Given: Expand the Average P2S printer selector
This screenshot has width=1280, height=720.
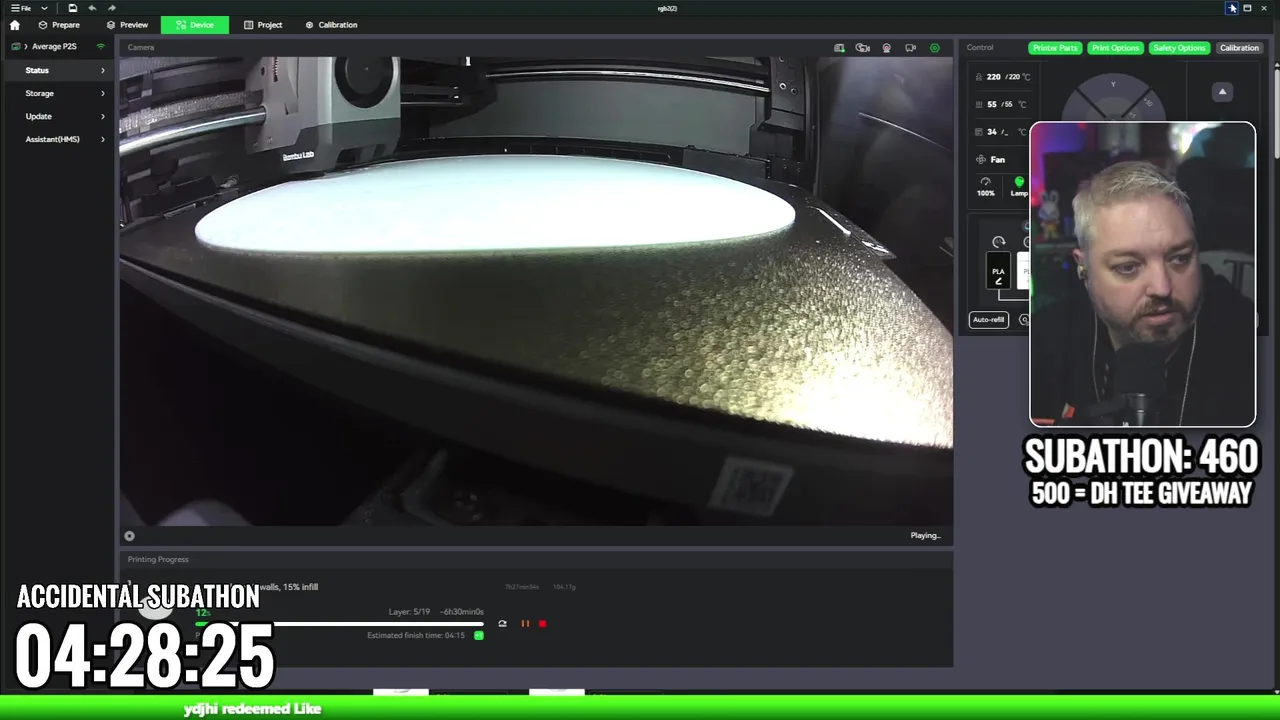Looking at the screenshot, I should tap(50, 47).
